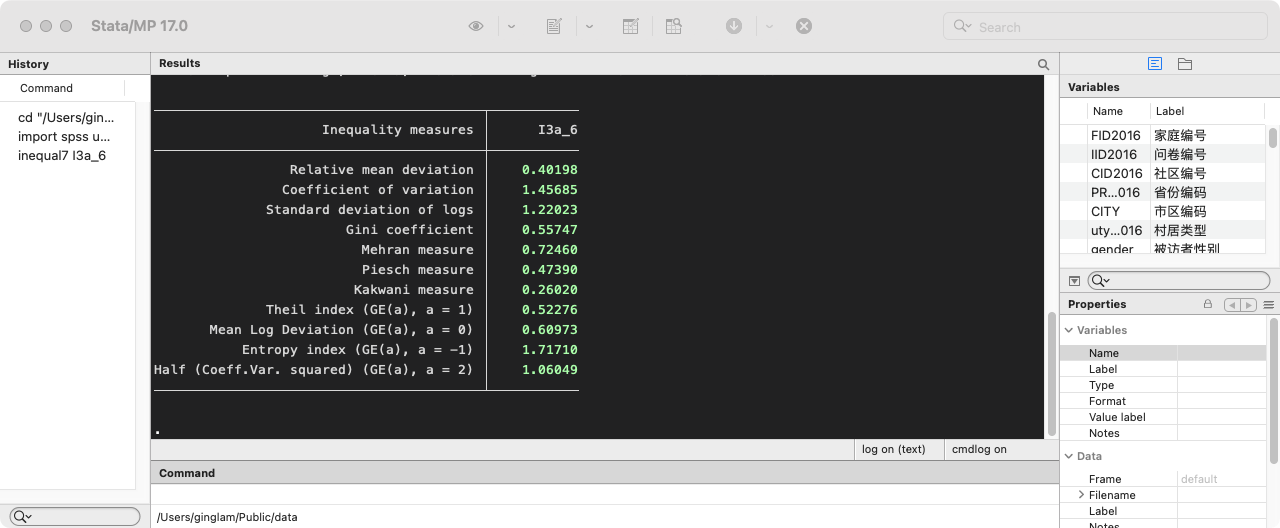Select the CITY variable row

coord(1163,211)
